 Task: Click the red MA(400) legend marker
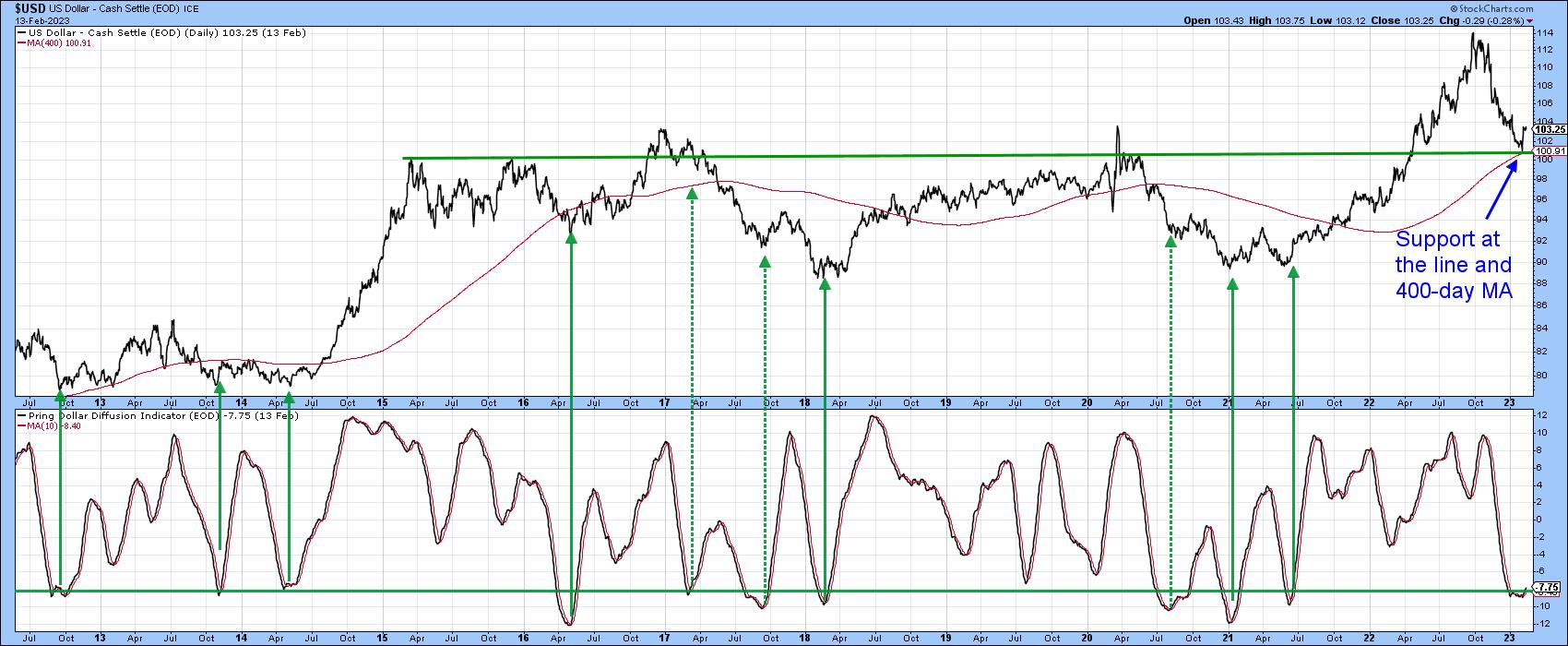pyautogui.click(x=21, y=43)
